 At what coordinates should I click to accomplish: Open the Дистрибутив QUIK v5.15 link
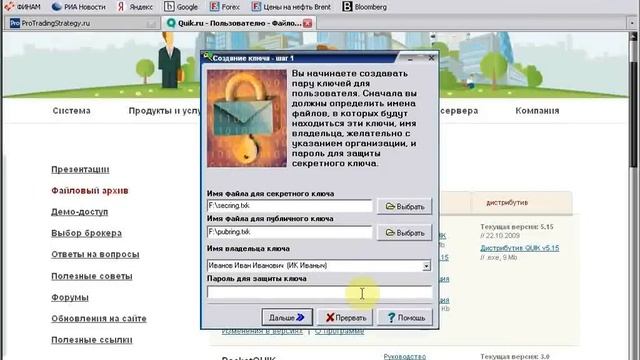click(520, 248)
